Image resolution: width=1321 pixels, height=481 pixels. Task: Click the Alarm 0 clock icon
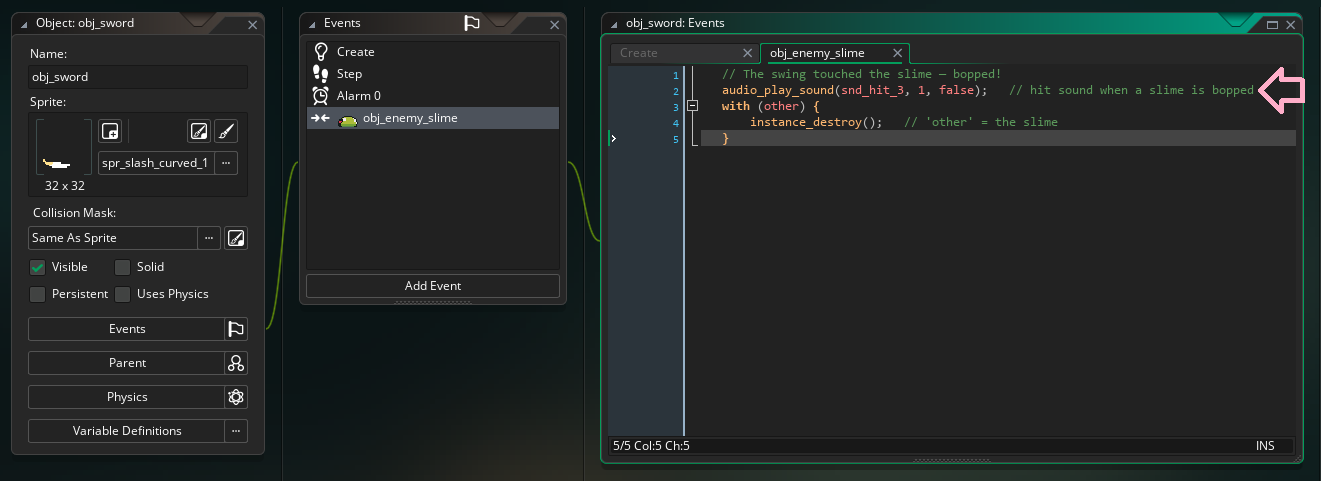pos(321,96)
